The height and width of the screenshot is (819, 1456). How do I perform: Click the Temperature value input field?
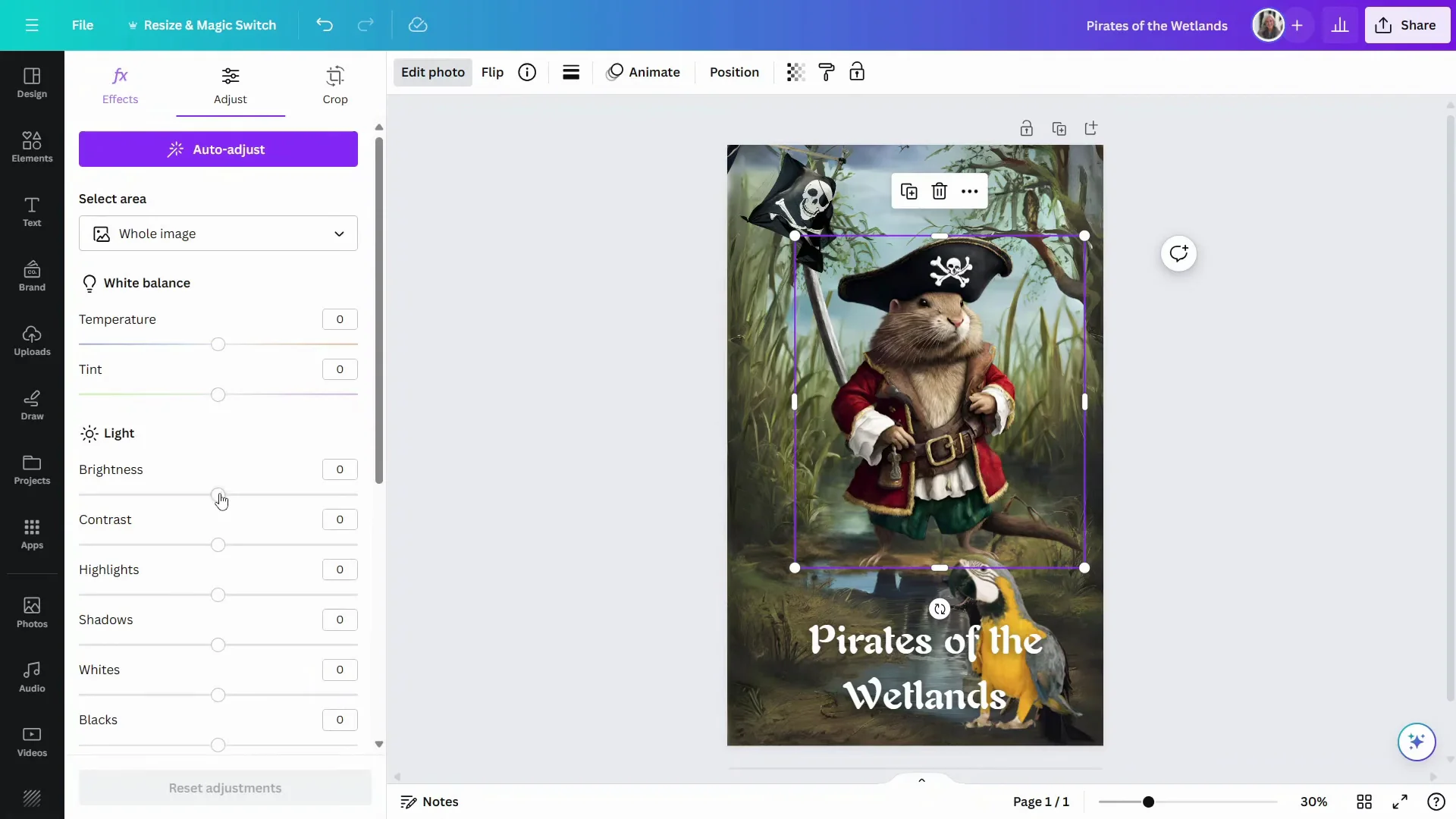tap(339, 318)
